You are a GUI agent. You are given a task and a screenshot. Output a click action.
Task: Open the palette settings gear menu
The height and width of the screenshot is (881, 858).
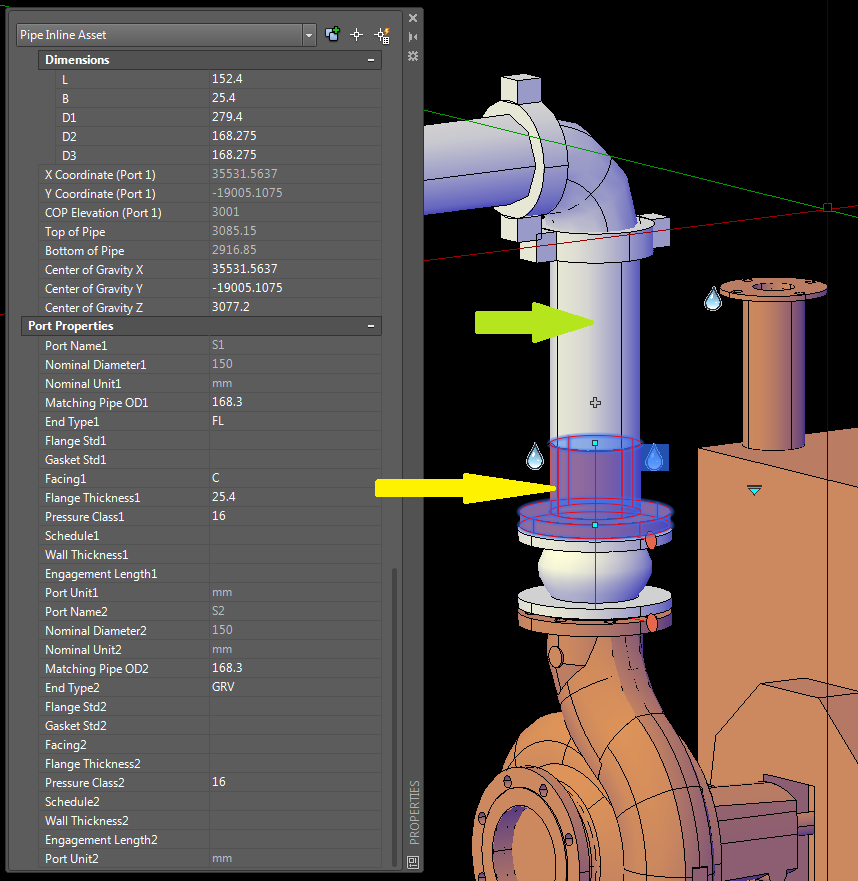pyautogui.click(x=412, y=57)
